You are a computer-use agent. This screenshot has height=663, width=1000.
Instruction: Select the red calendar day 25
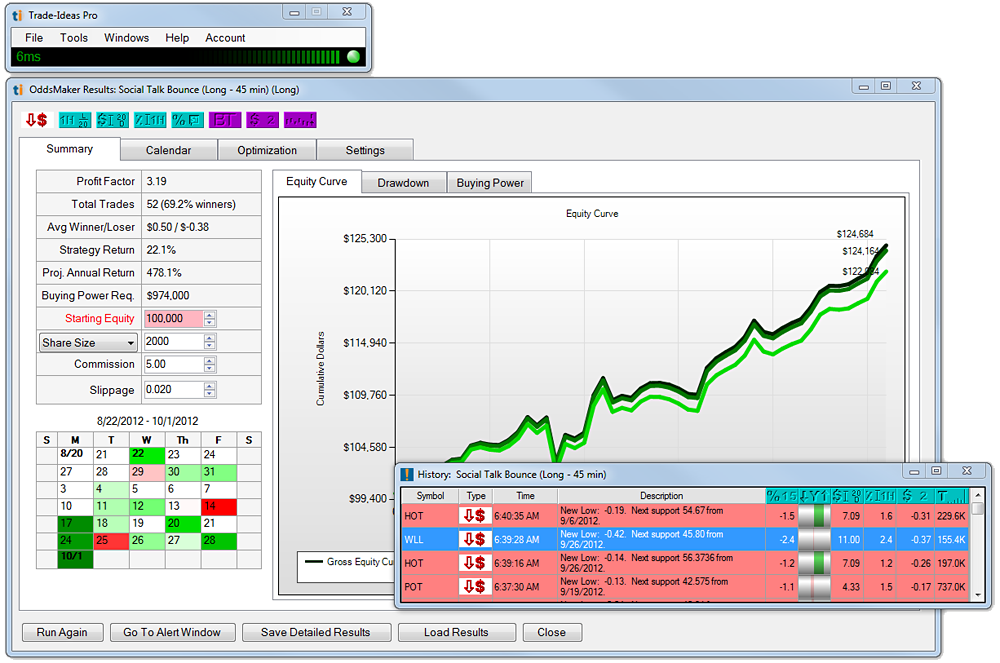pyautogui.click(x=111, y=541)
